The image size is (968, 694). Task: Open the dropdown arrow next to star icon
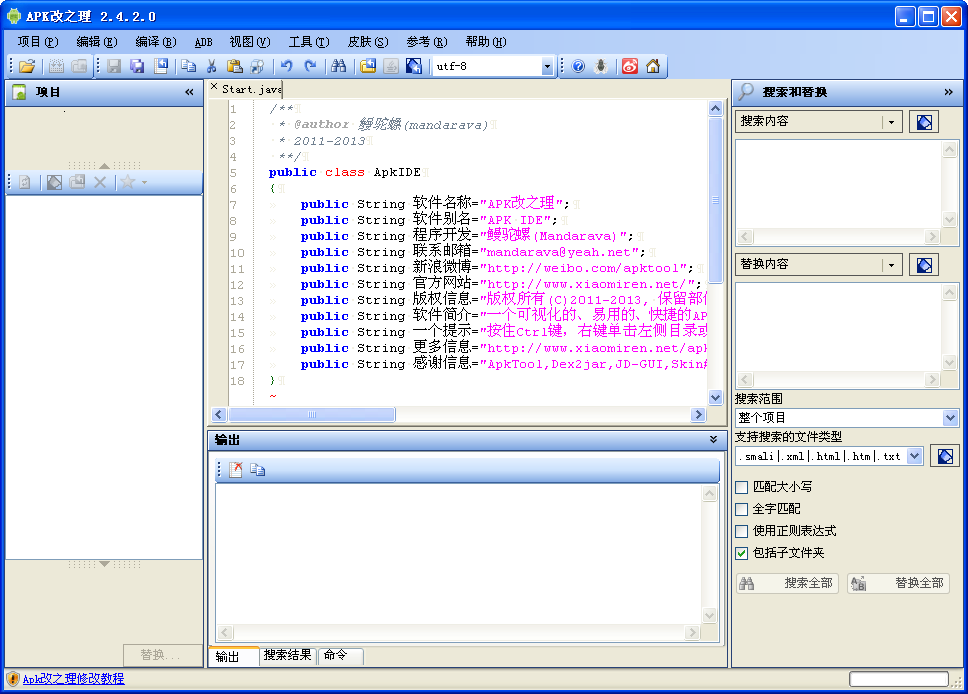coord(144,182)
